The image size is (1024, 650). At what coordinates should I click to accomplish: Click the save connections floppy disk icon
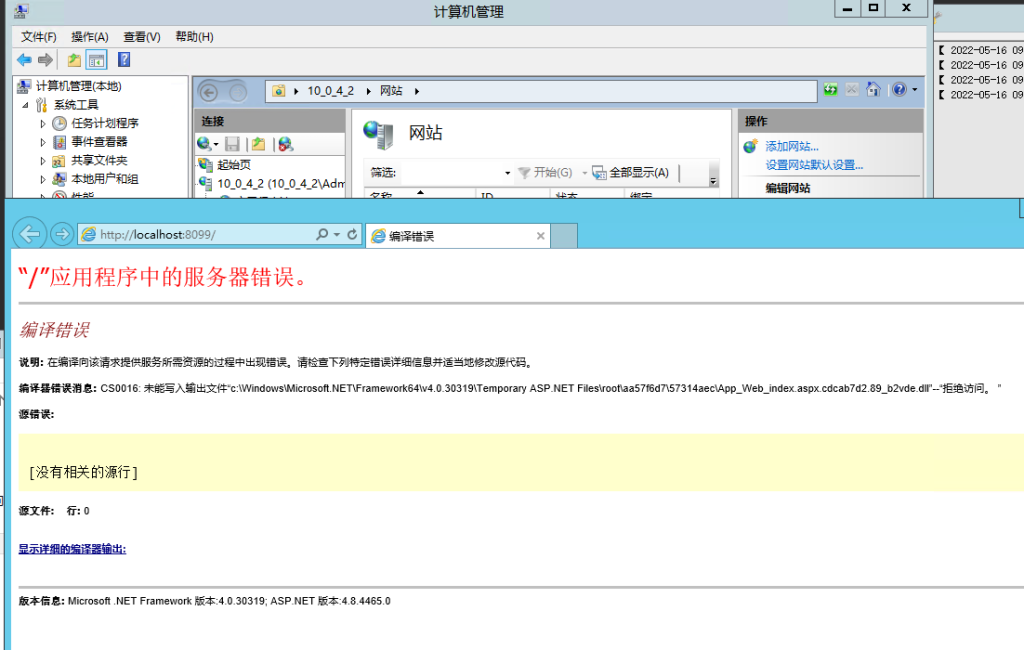click(232, 143)
